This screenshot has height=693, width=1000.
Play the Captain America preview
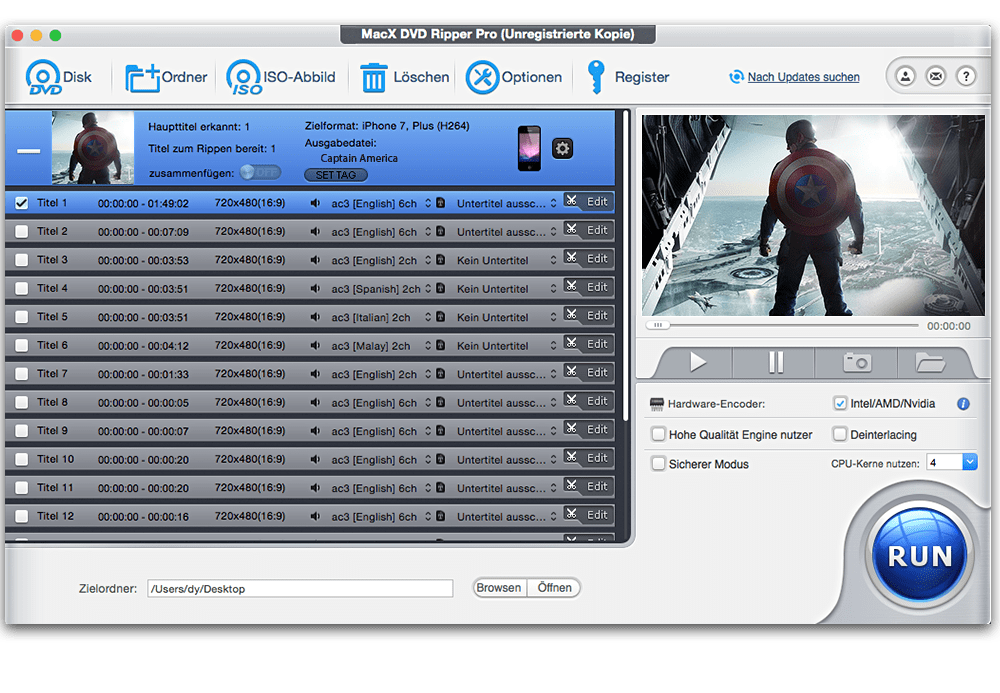tap(697, 362)
